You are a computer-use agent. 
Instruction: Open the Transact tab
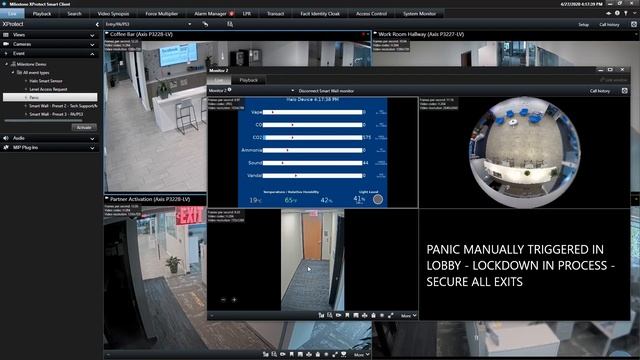(x=276, y=13)
